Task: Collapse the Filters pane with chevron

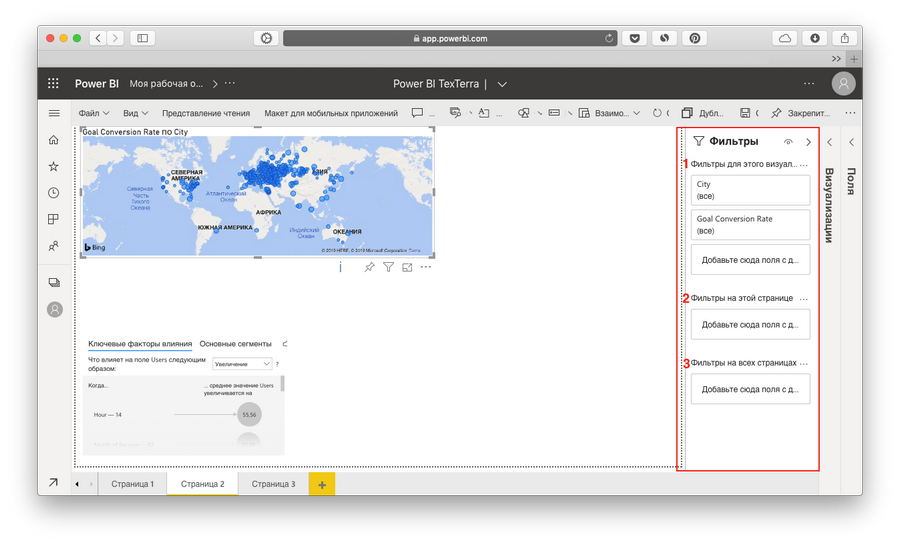Action: (808, 142)
